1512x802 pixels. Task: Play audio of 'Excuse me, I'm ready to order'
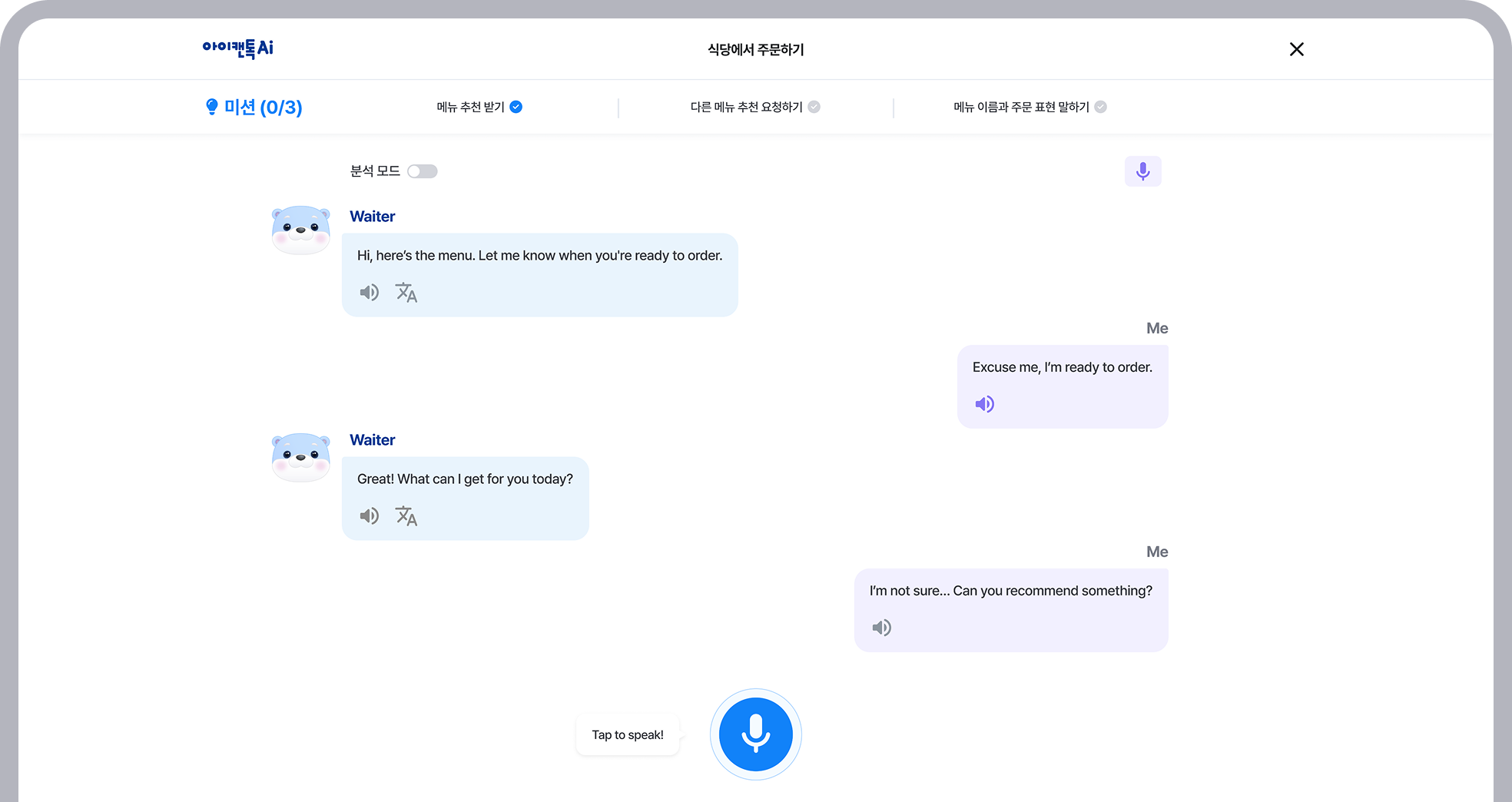(x=984, y=404)
